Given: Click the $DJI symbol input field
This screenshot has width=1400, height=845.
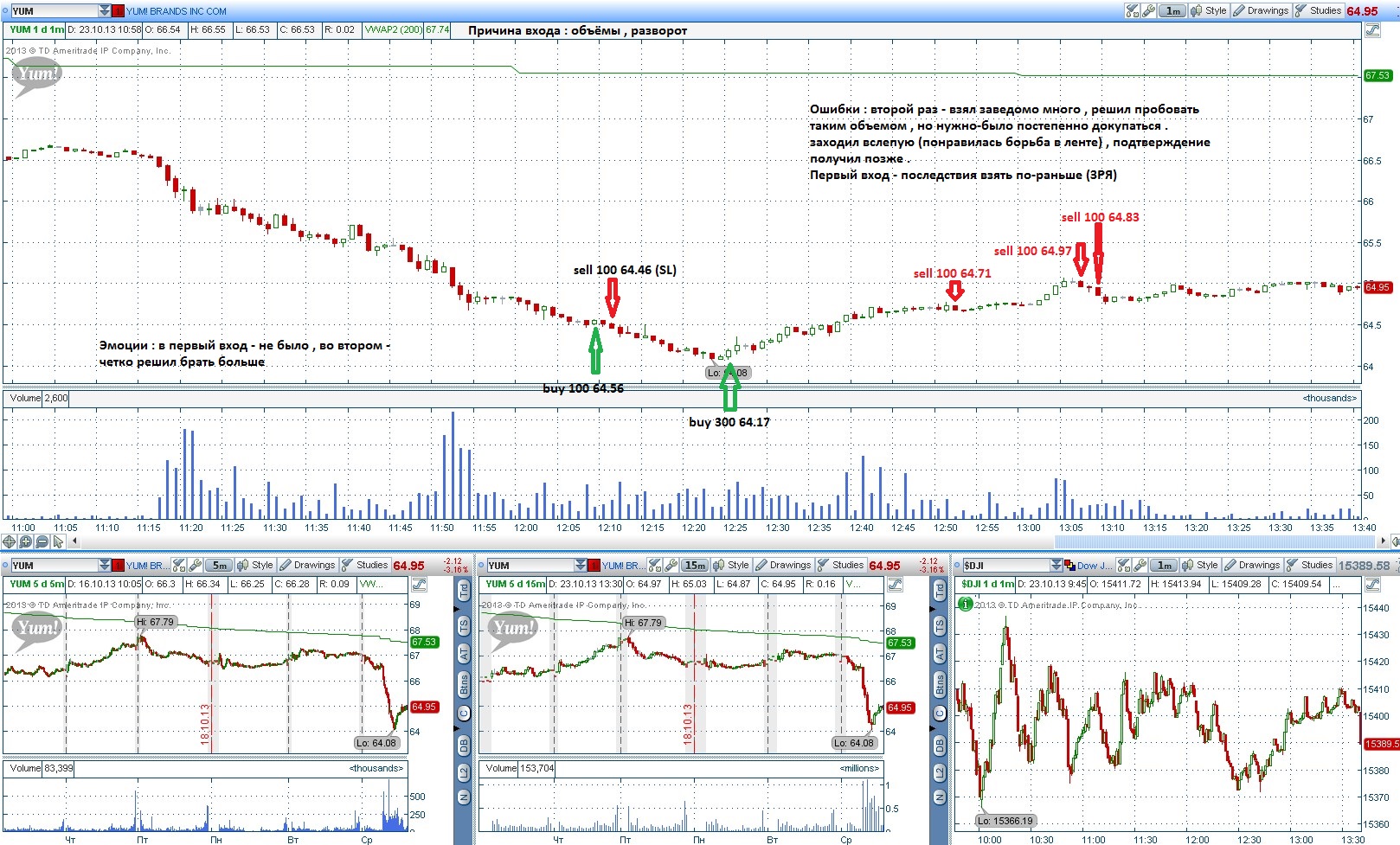Looking at the screenshot, I should [1005, 565].
